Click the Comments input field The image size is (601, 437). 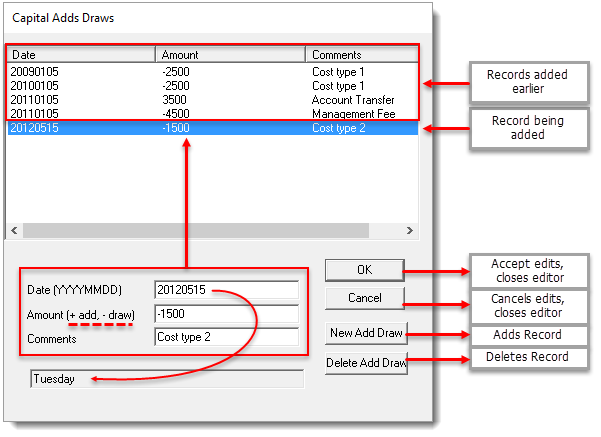pos(226,337)
